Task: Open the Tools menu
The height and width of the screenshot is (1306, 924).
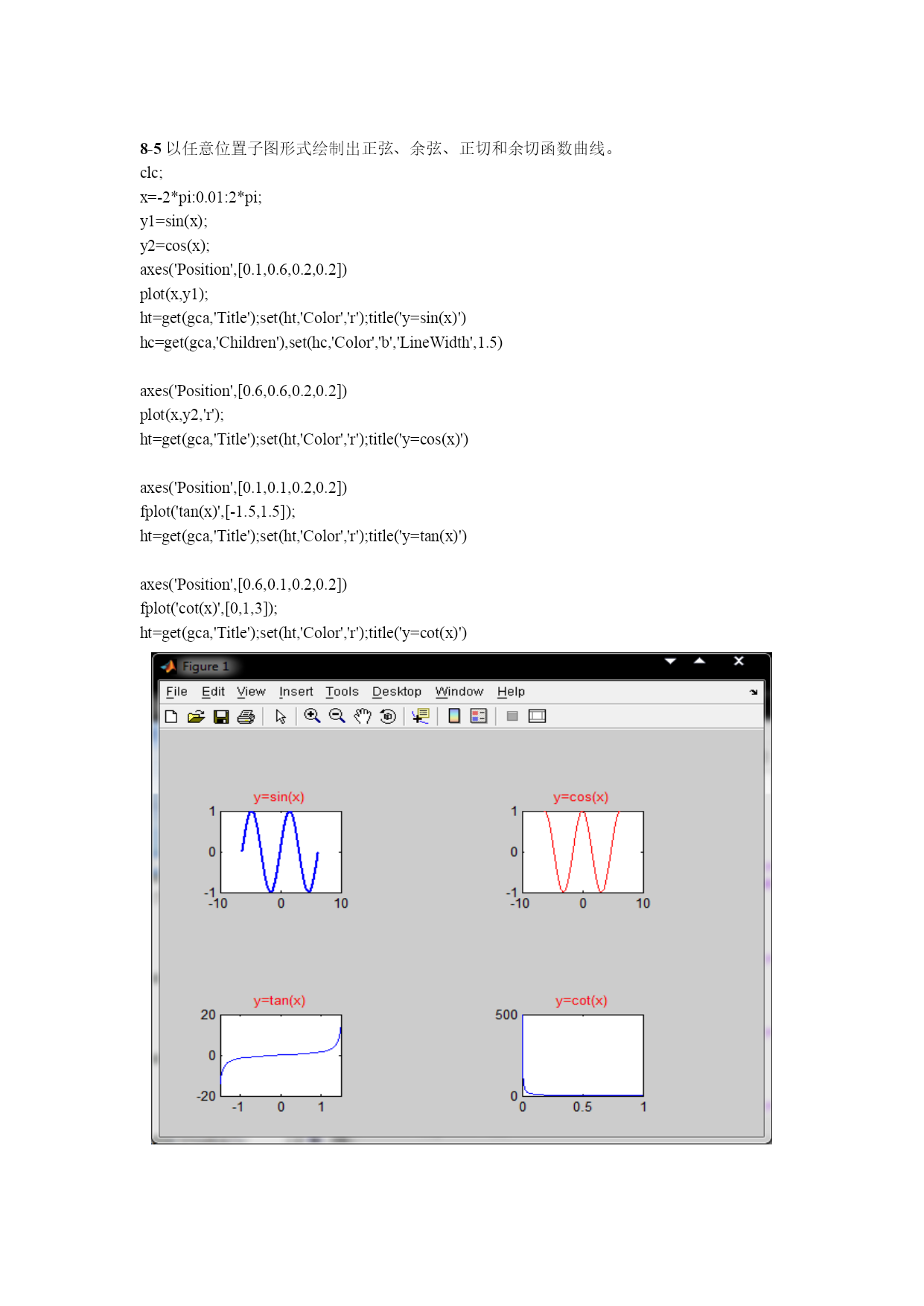Action: tap(342, 692)
